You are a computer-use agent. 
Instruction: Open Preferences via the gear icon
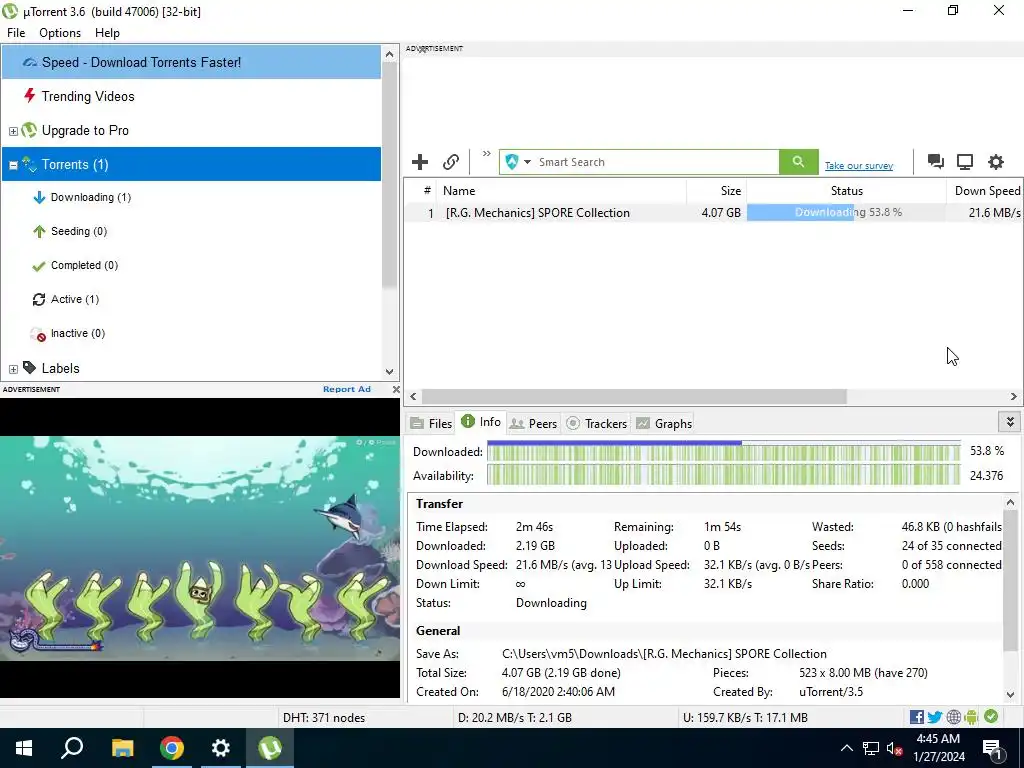[x=995, y=162]
